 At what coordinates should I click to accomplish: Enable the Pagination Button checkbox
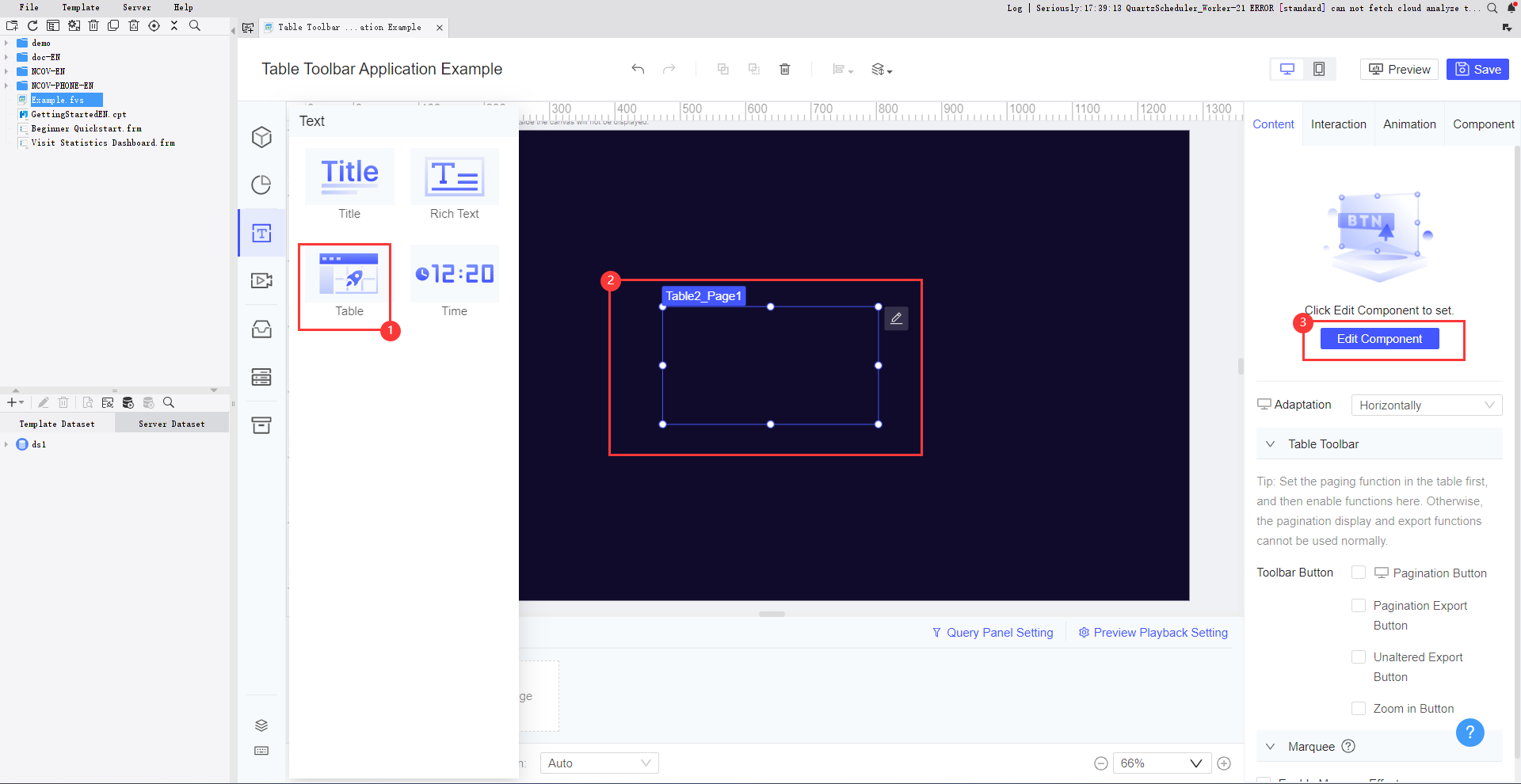tap(1359, 572)
